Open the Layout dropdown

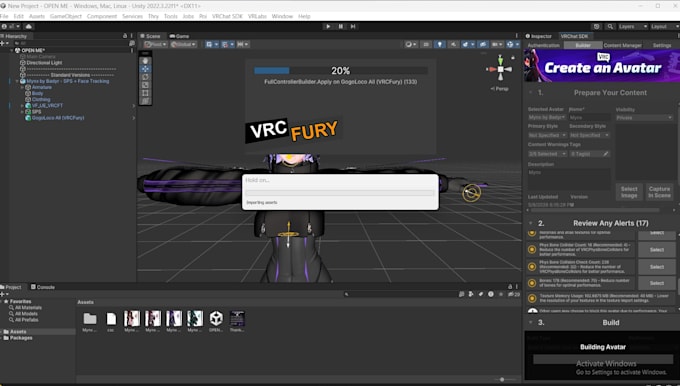coord(664,26)
